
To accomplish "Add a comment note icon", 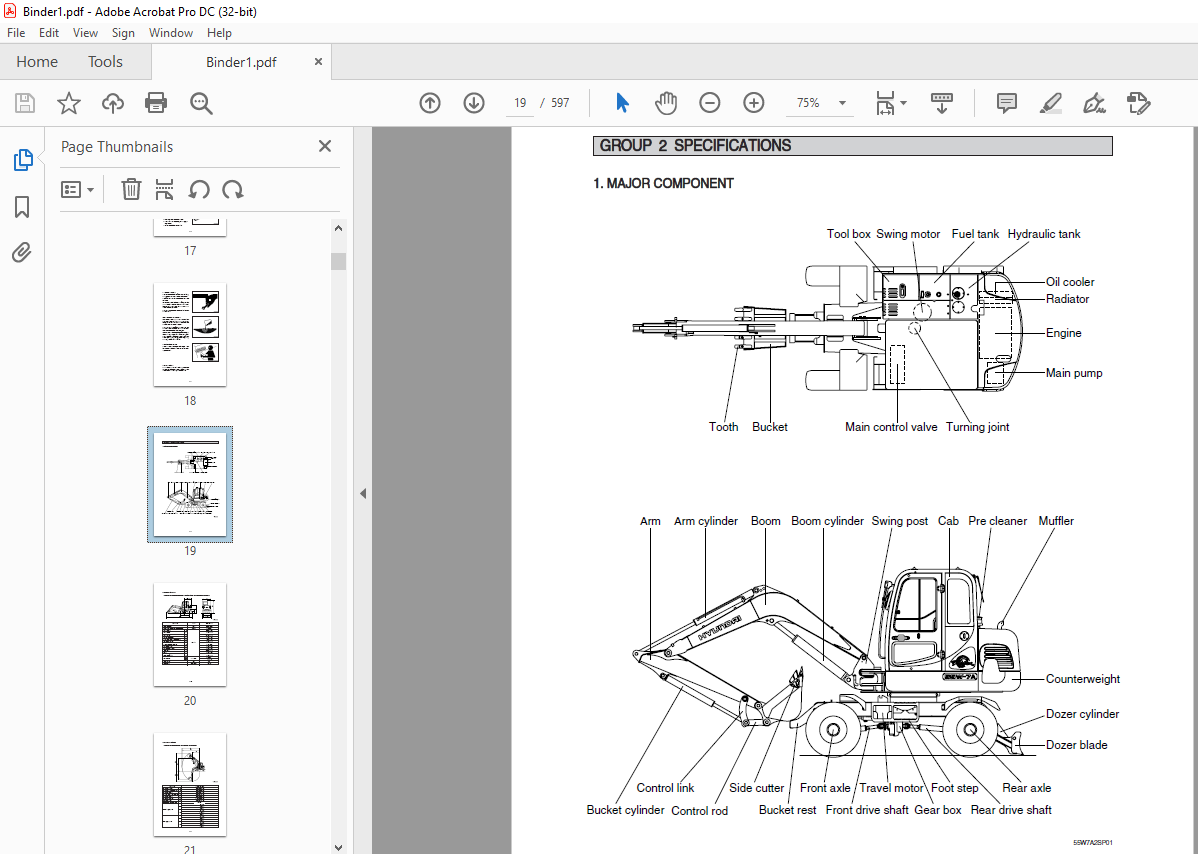I will (x=1007, y=103).
